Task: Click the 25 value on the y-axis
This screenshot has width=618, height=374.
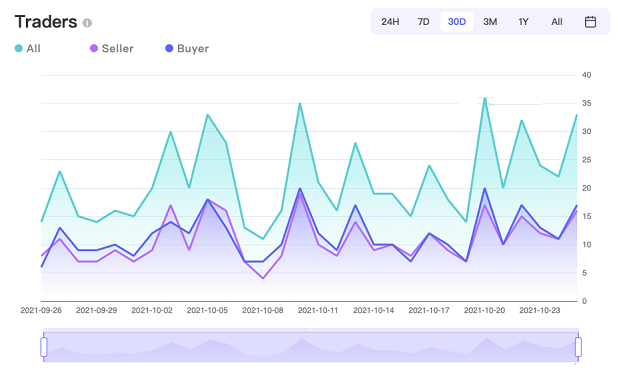Action: point(586,160)
